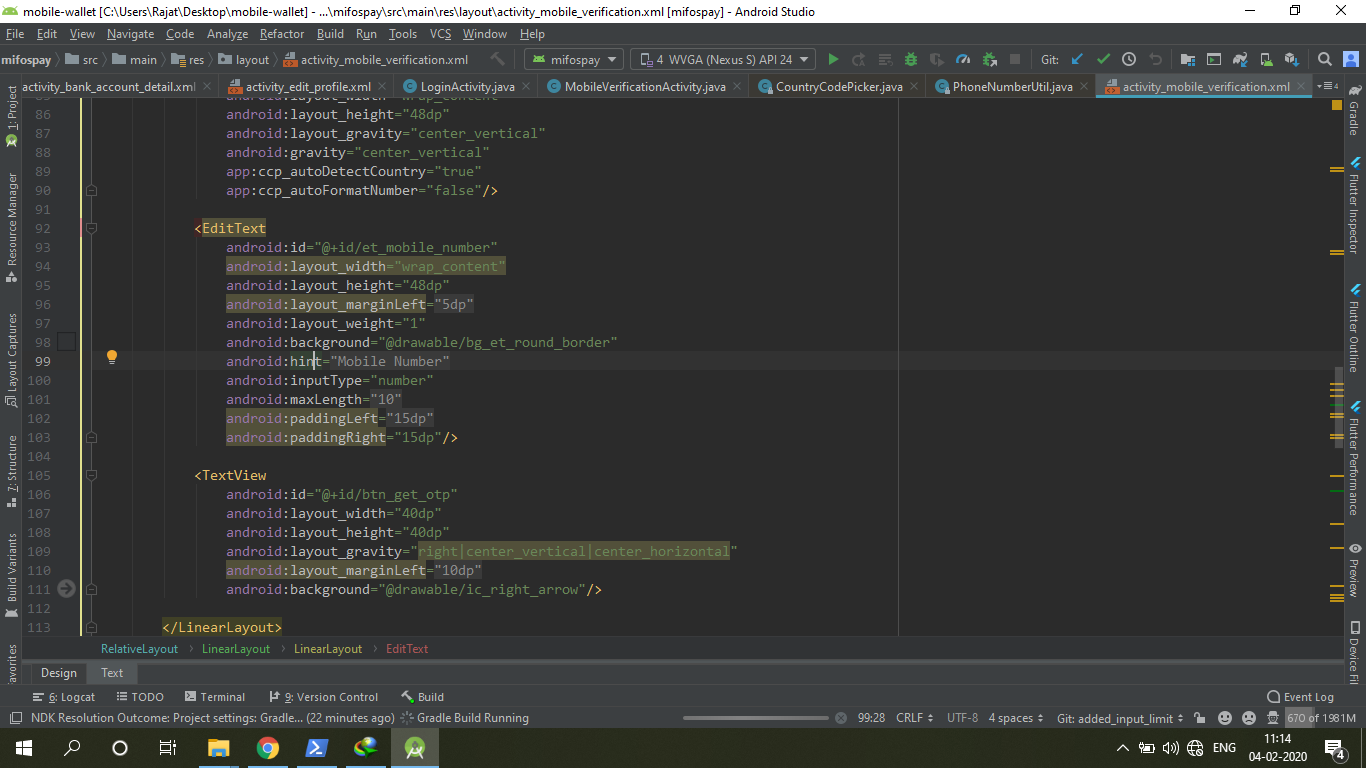Click EditText in the breadcrumb bar
This screenshot has height=768, width=1366.
tap(406, 649)
